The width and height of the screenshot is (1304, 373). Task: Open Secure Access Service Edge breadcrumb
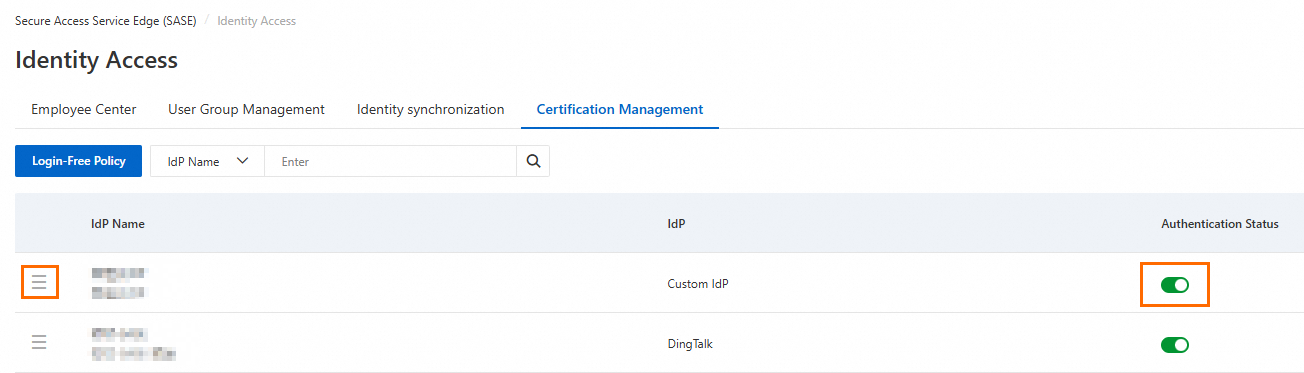click(x=105, y=20)
